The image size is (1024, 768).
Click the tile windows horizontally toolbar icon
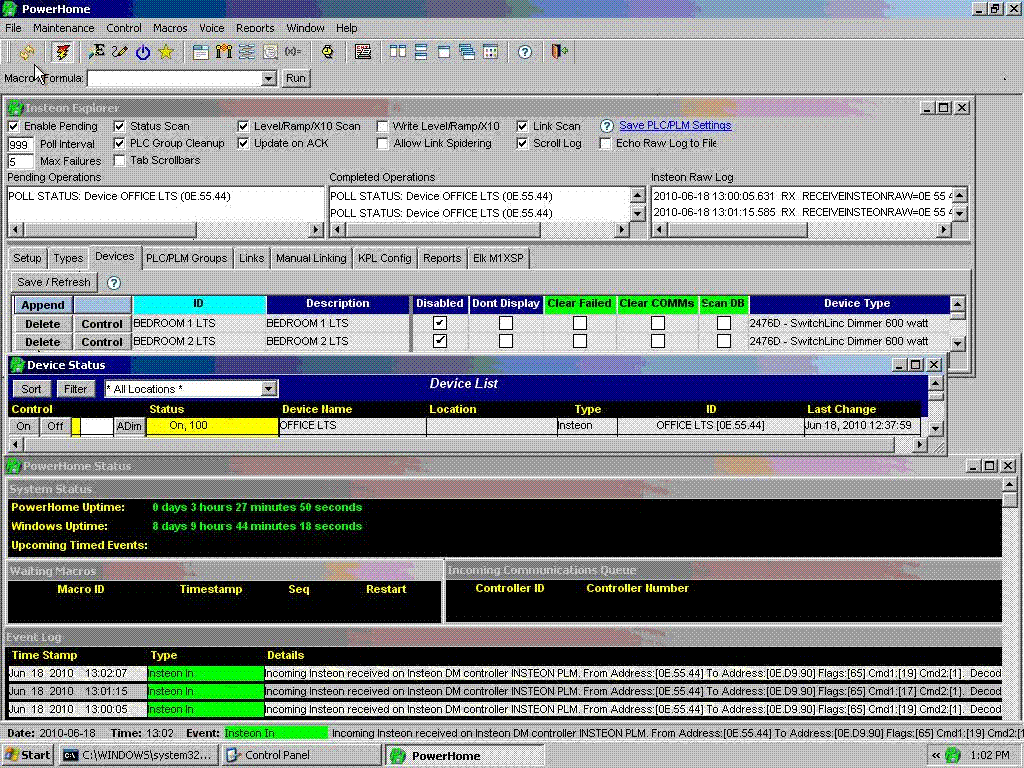tap(421, 52)
